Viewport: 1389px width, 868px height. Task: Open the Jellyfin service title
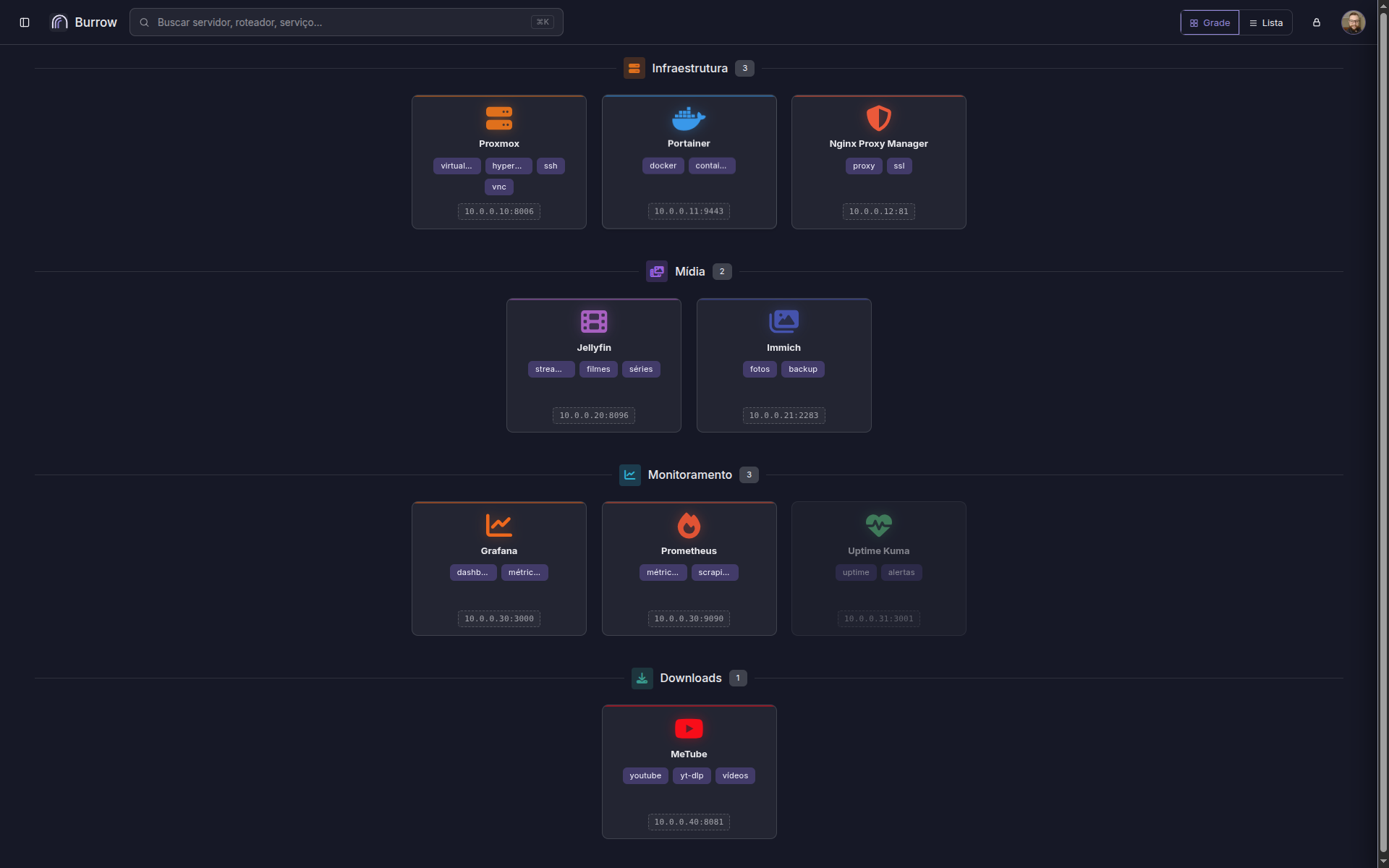point(594,348)
